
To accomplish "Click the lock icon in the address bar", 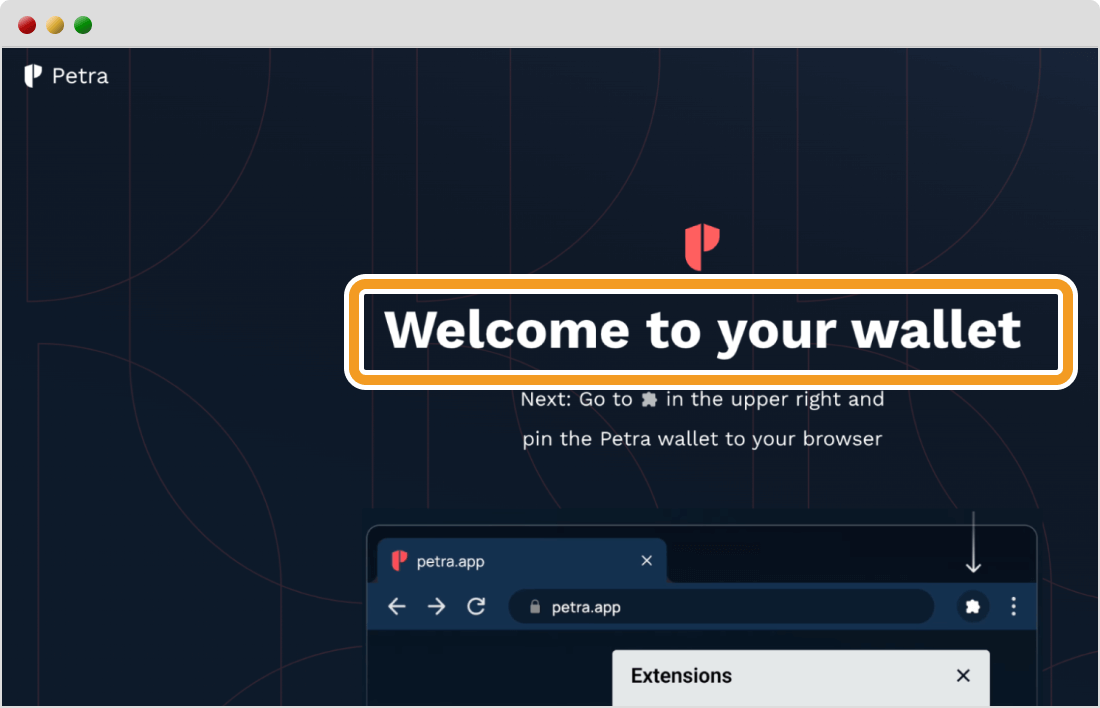I will click(x=535, y=606).
